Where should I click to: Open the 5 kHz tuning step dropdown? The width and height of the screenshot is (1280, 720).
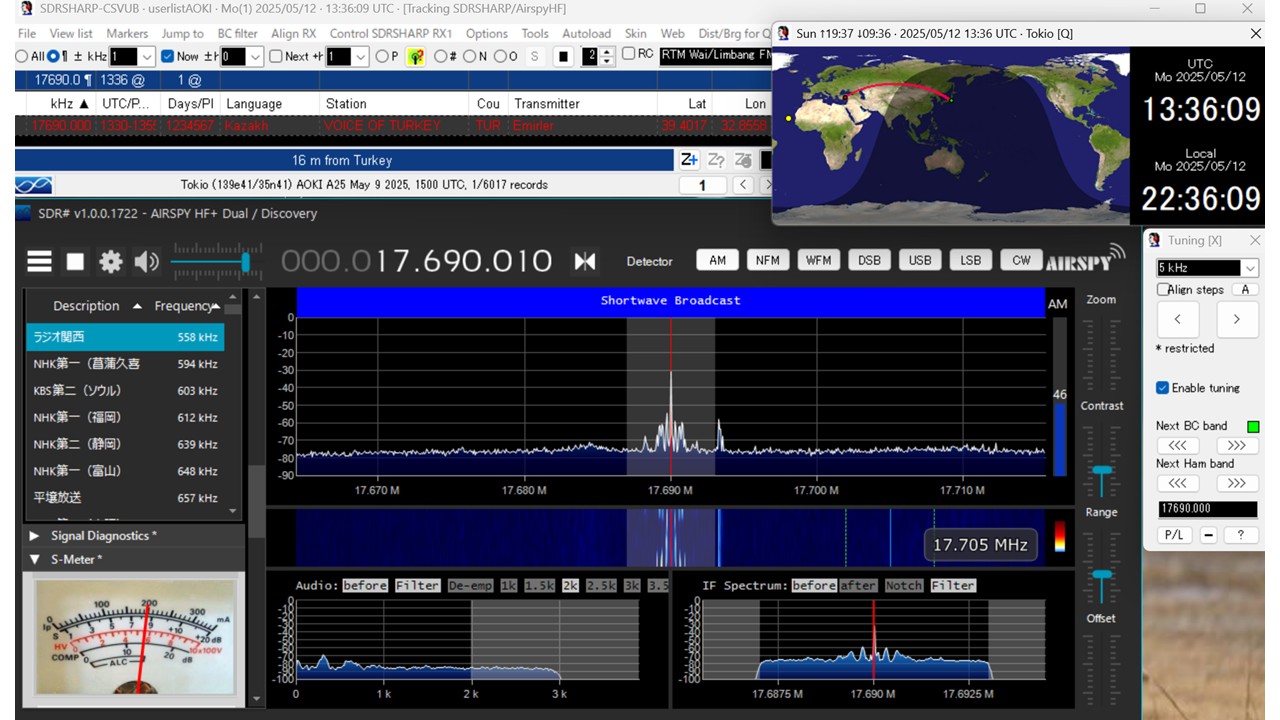pos(1250,268)
